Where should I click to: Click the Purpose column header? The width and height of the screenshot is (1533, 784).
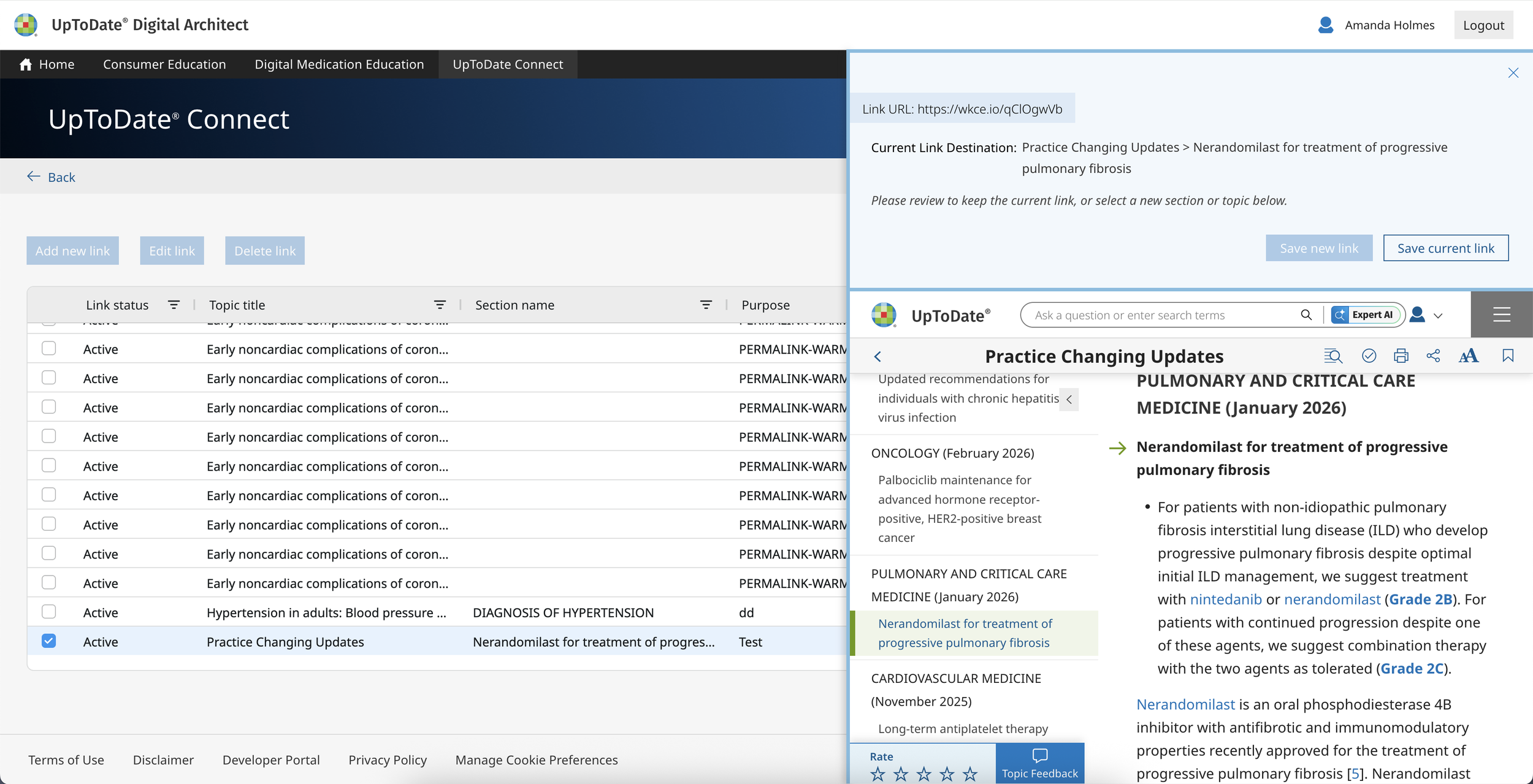(x=765, y=305)
